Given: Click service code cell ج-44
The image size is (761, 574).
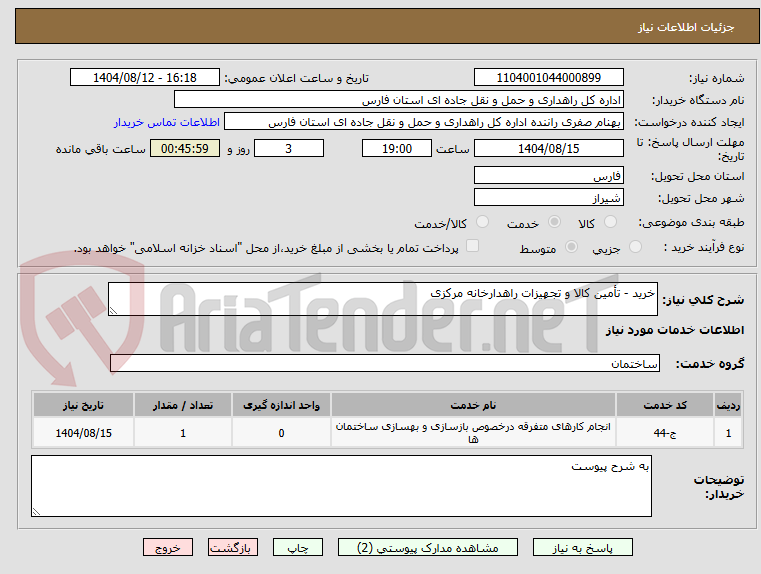Looking at the screenshot, I should 665,433.
